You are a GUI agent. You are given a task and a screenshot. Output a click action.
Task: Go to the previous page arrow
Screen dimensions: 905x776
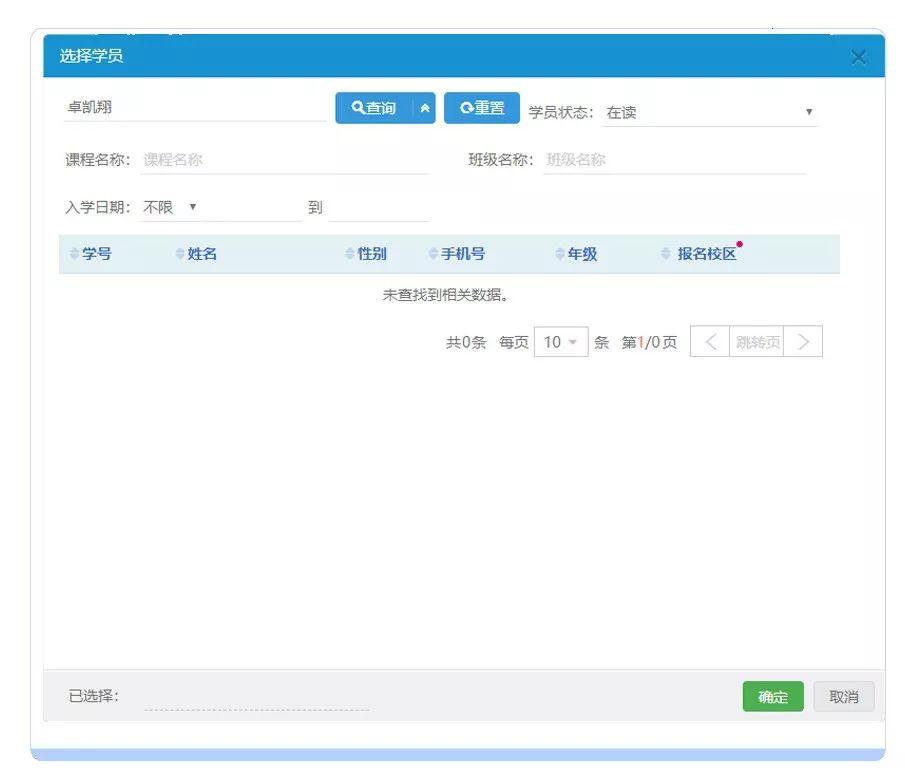coord(710,342)
